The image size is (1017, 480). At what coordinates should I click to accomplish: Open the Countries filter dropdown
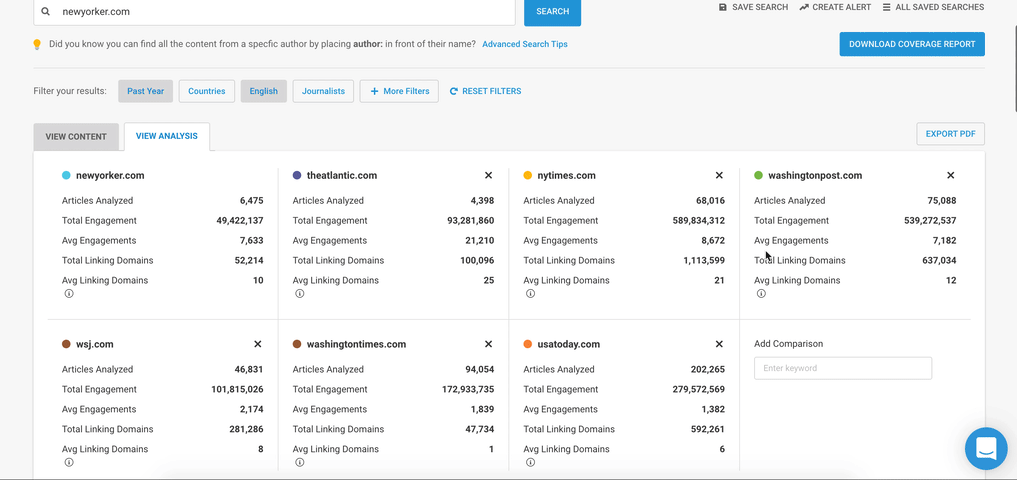click(207, 91)
